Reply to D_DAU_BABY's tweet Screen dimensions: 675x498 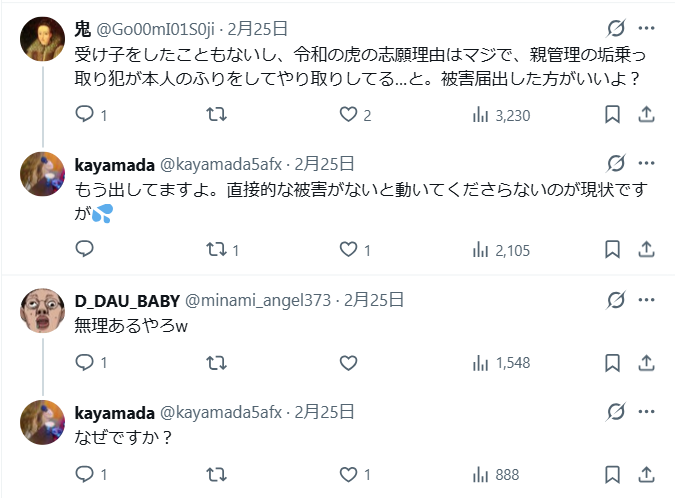click(84, 363)
